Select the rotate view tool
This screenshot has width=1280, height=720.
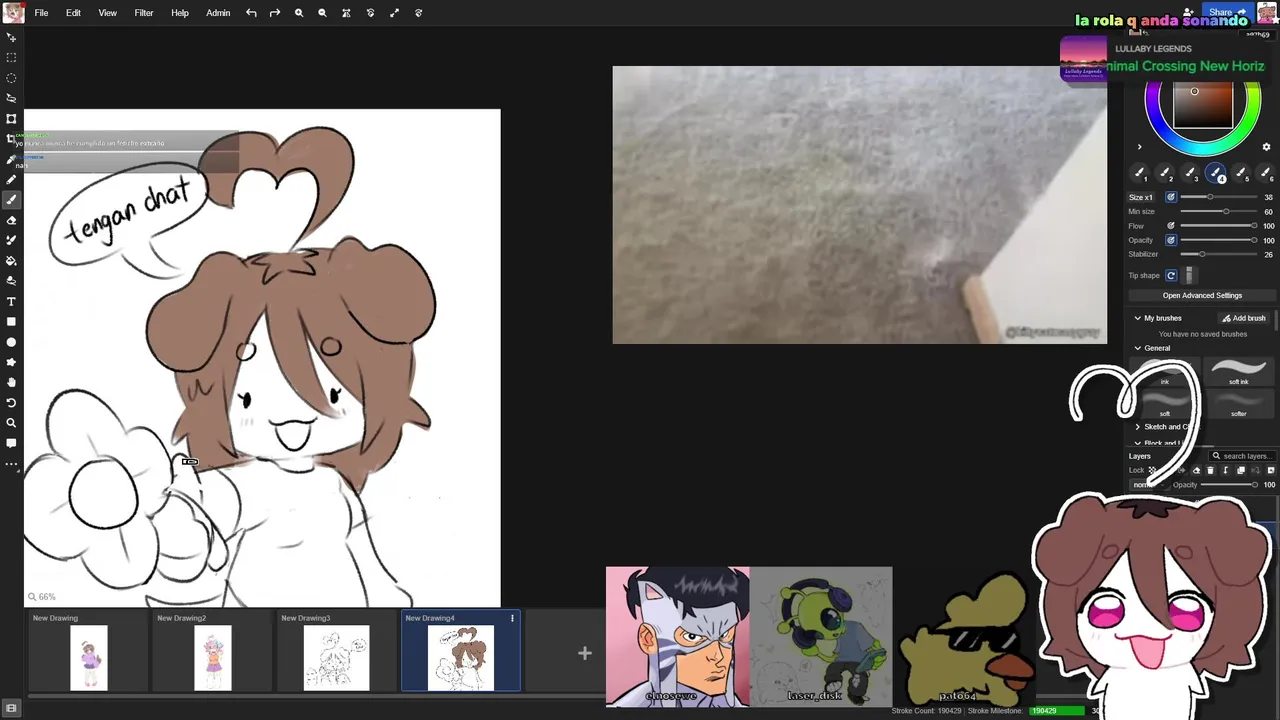click(x=11, y=403)
